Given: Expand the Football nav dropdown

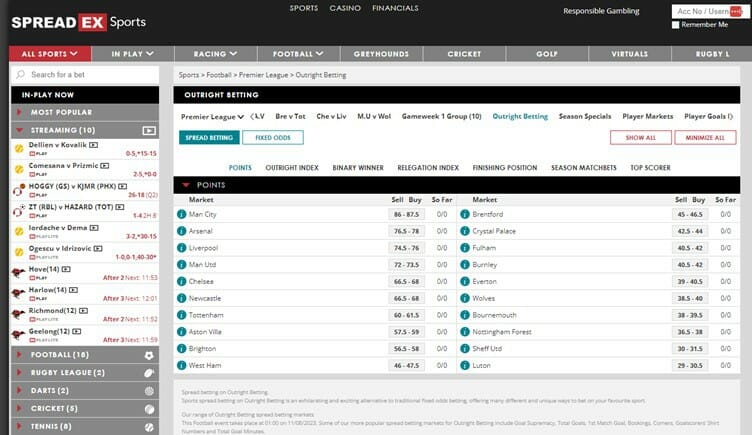Looking at the screenshot, I should (298, 54).
